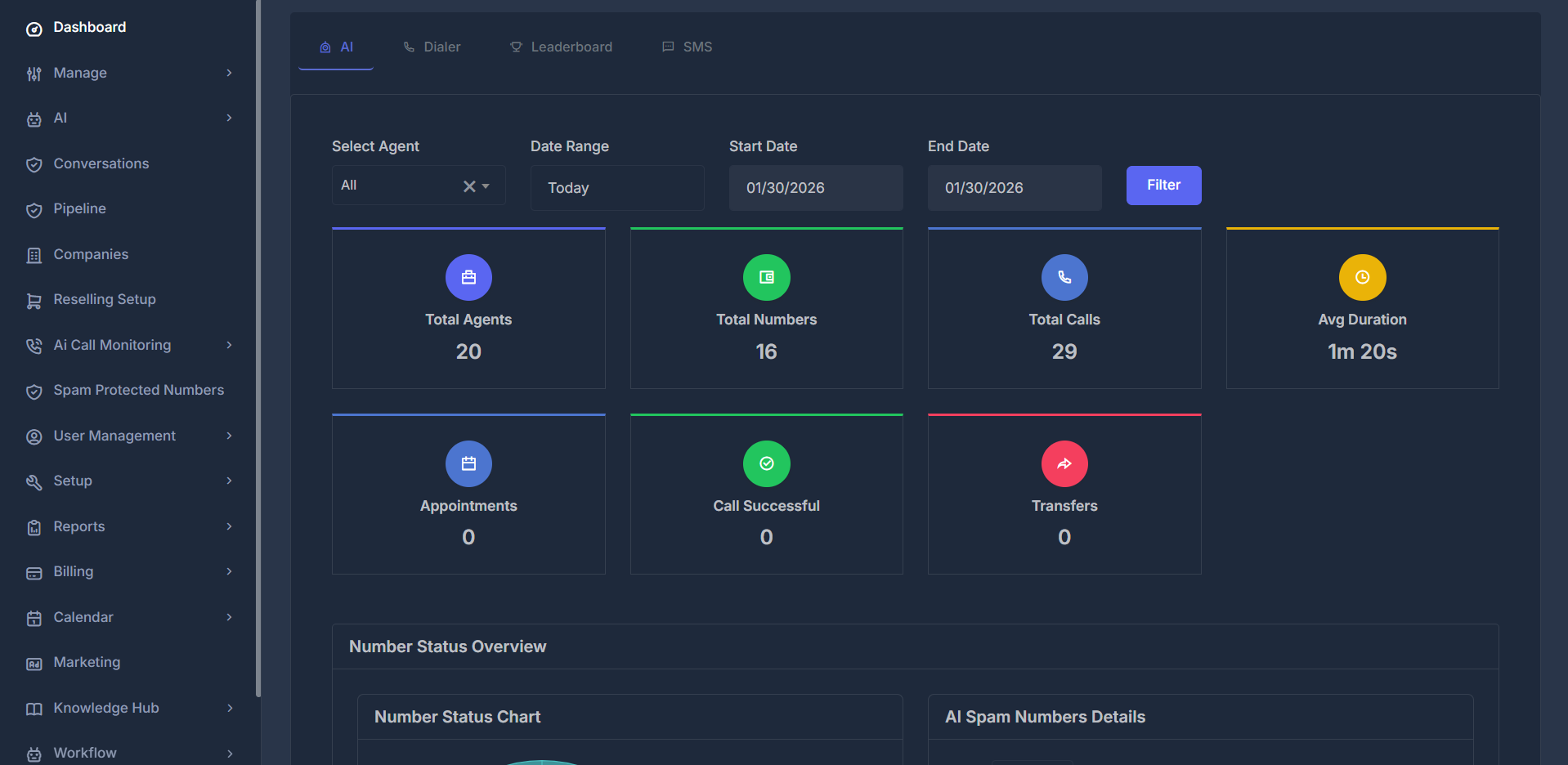Select the Marketing megaphone icon
Screen dimensions: 1568x765
34,664
